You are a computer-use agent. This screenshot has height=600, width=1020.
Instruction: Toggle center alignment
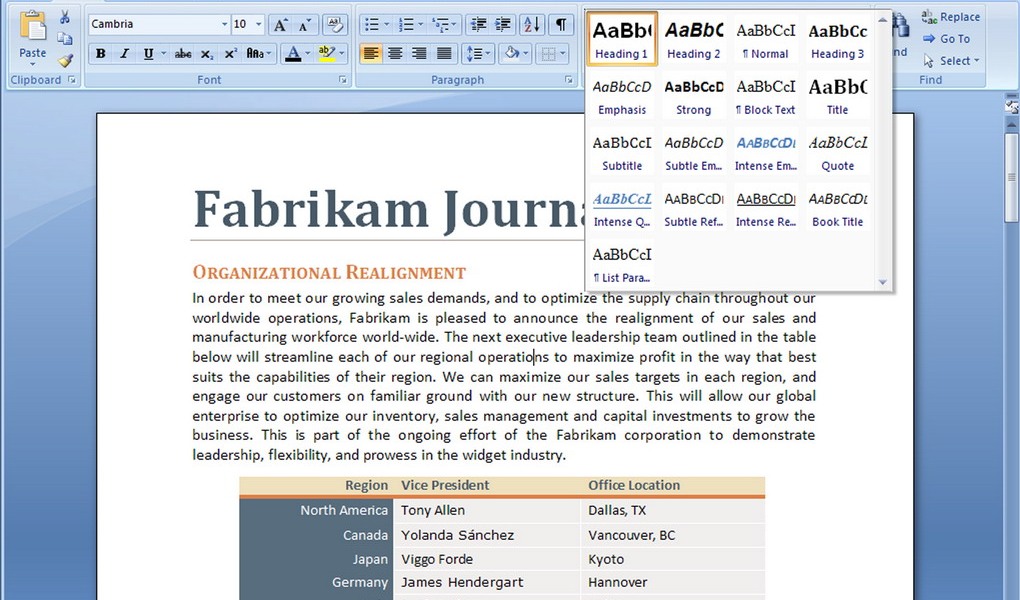click(x=395, y=53)
